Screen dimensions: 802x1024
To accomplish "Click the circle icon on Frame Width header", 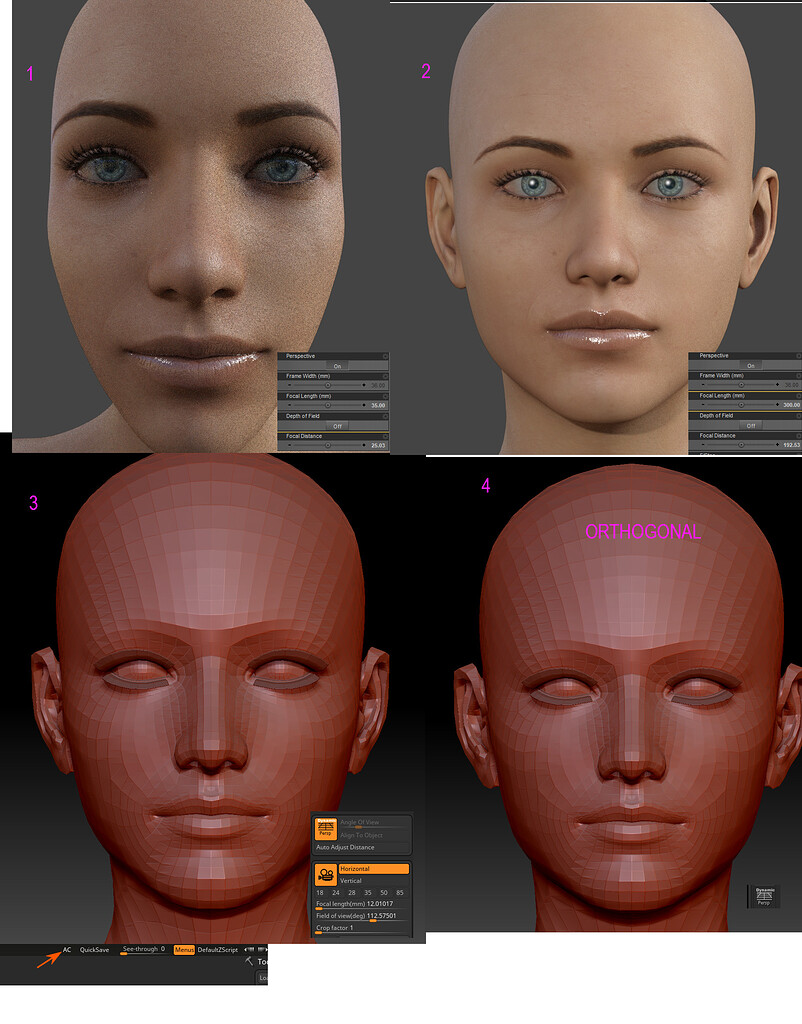I will click(x=385, y=376).
